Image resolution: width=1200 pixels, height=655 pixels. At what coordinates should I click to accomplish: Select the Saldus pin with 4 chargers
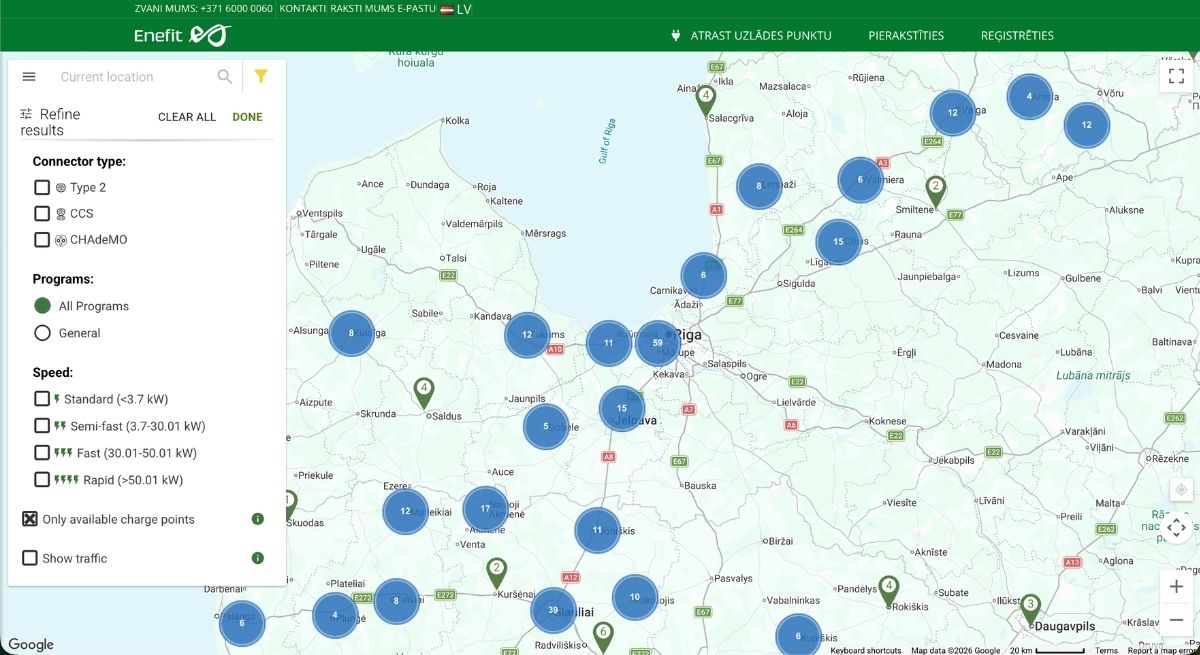(424, 392)
